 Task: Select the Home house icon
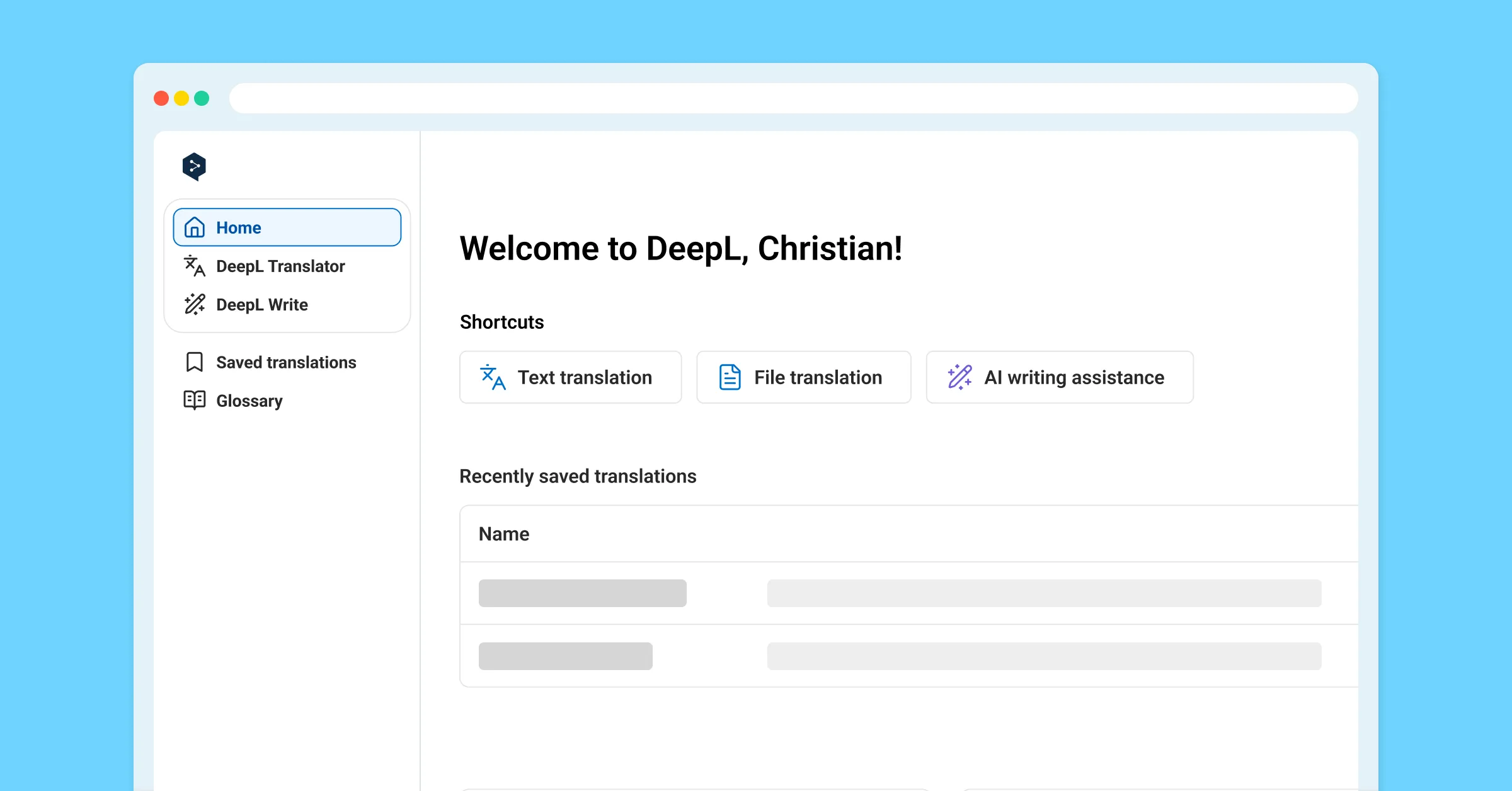pos(195,227)
